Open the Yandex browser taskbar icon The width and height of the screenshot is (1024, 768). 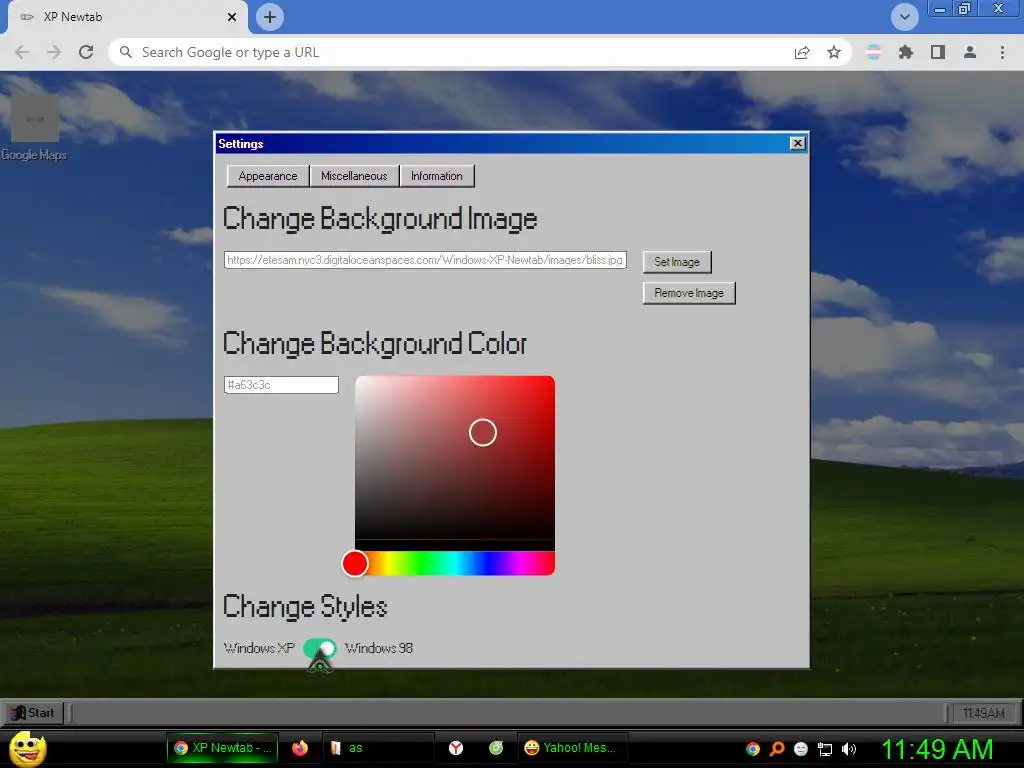tap(456, 748)
